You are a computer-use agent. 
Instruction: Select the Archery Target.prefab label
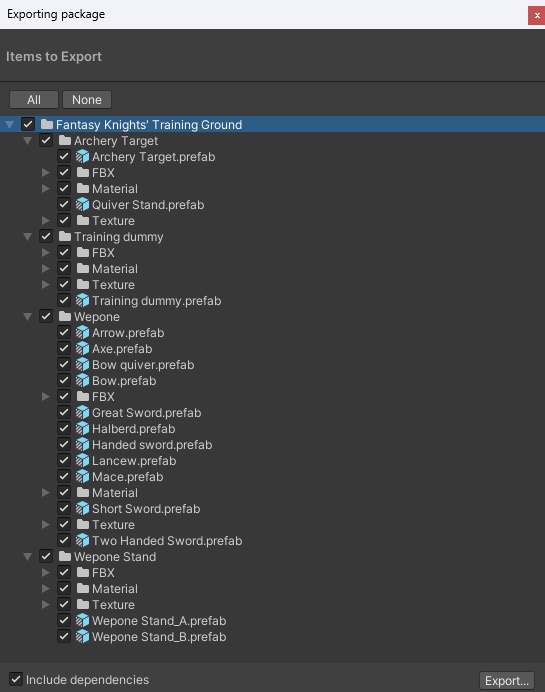(x=154, y=157)
